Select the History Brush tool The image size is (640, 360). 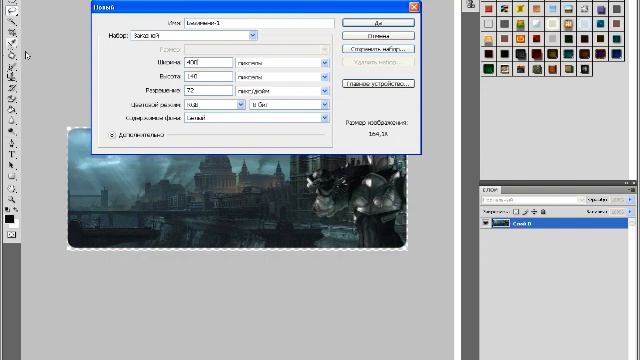11,88
